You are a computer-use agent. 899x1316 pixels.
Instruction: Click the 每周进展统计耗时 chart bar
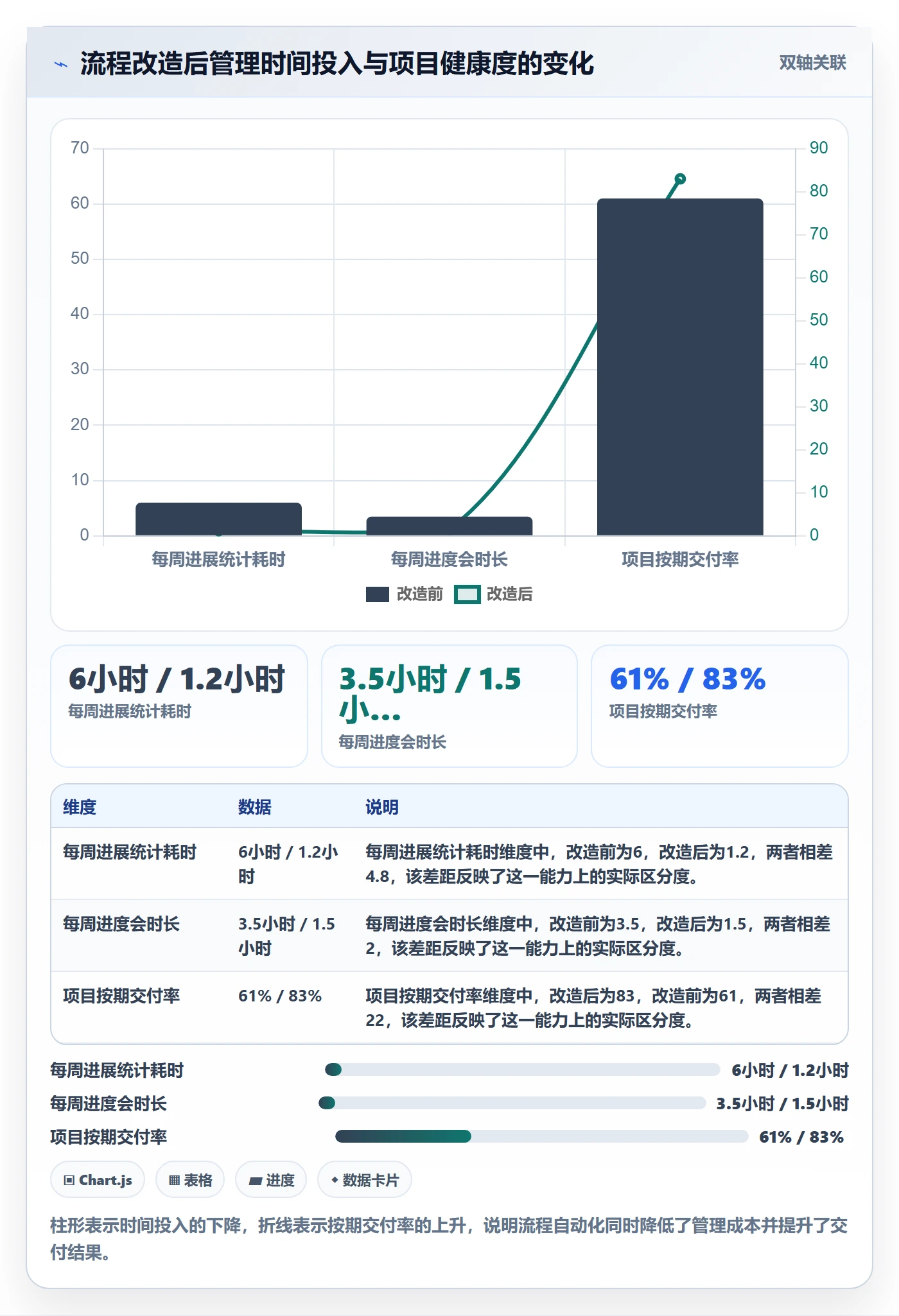click(218, 519)
